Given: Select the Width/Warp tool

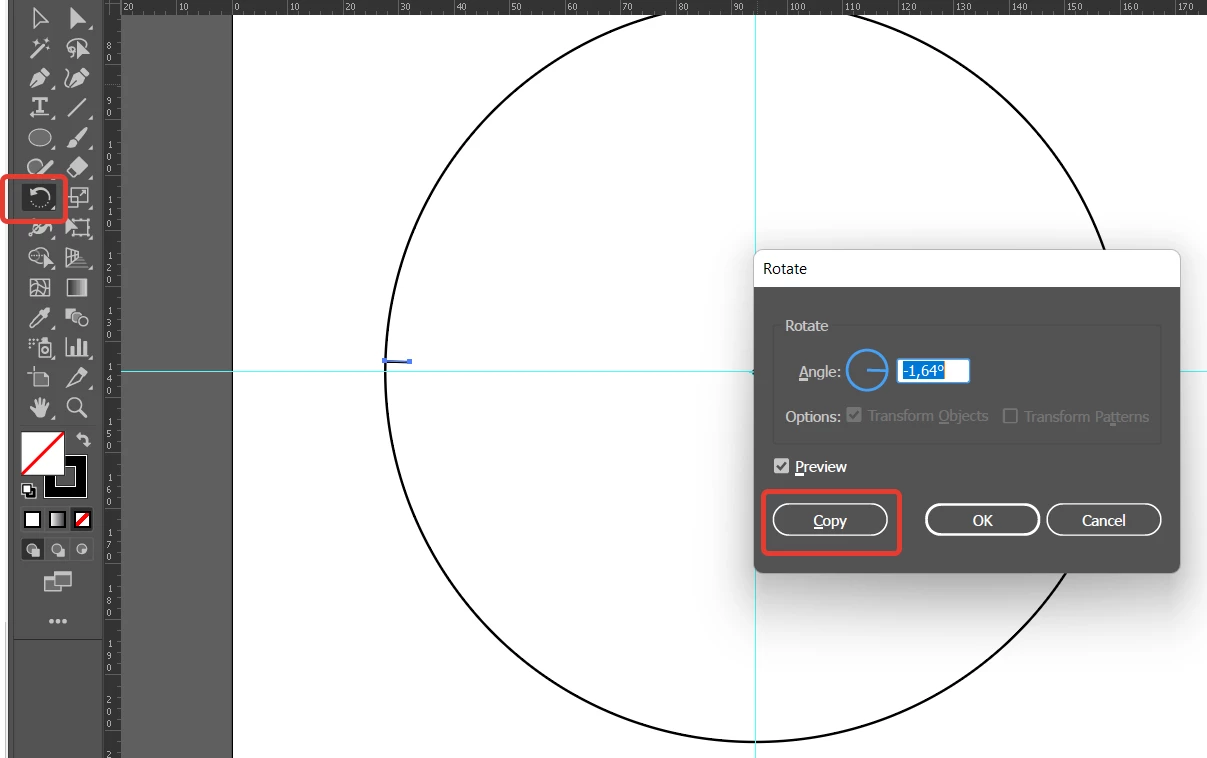Looking at the screenshot, I should pyautogui.click(x=40, y=228).
